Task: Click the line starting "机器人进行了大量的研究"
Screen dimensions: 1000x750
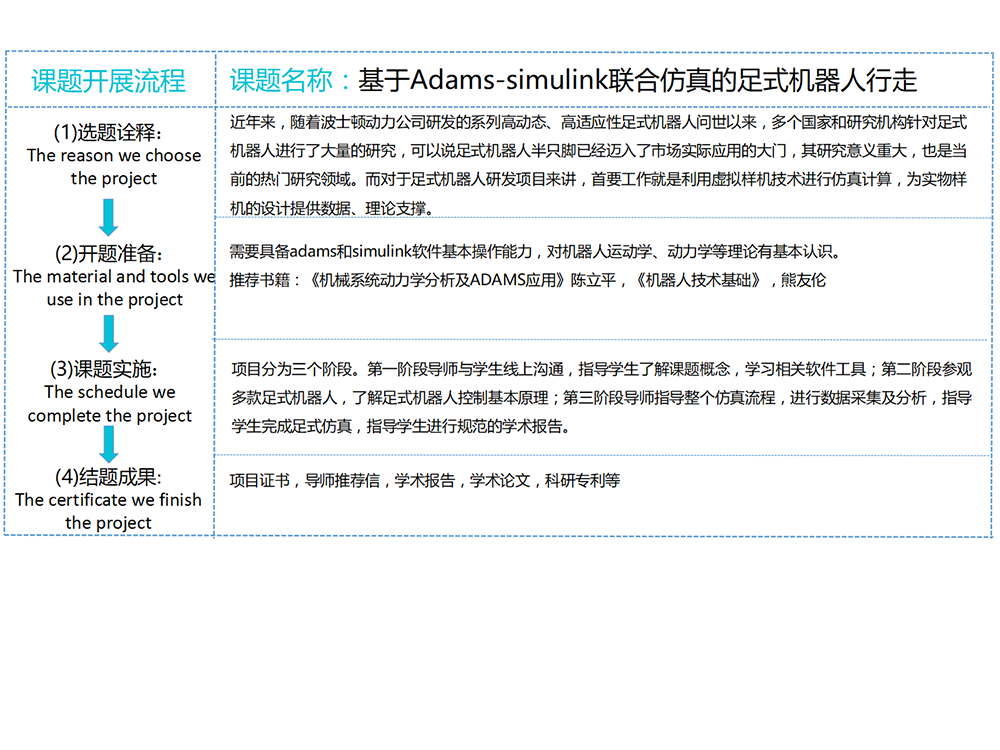Action: [598, 151]
